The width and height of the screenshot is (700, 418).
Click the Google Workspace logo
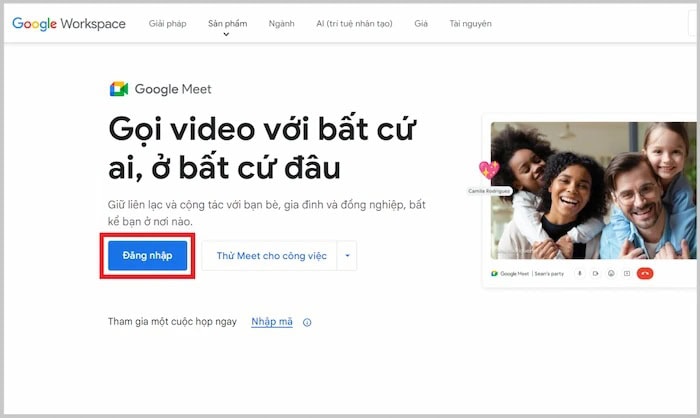pos(69,23)
